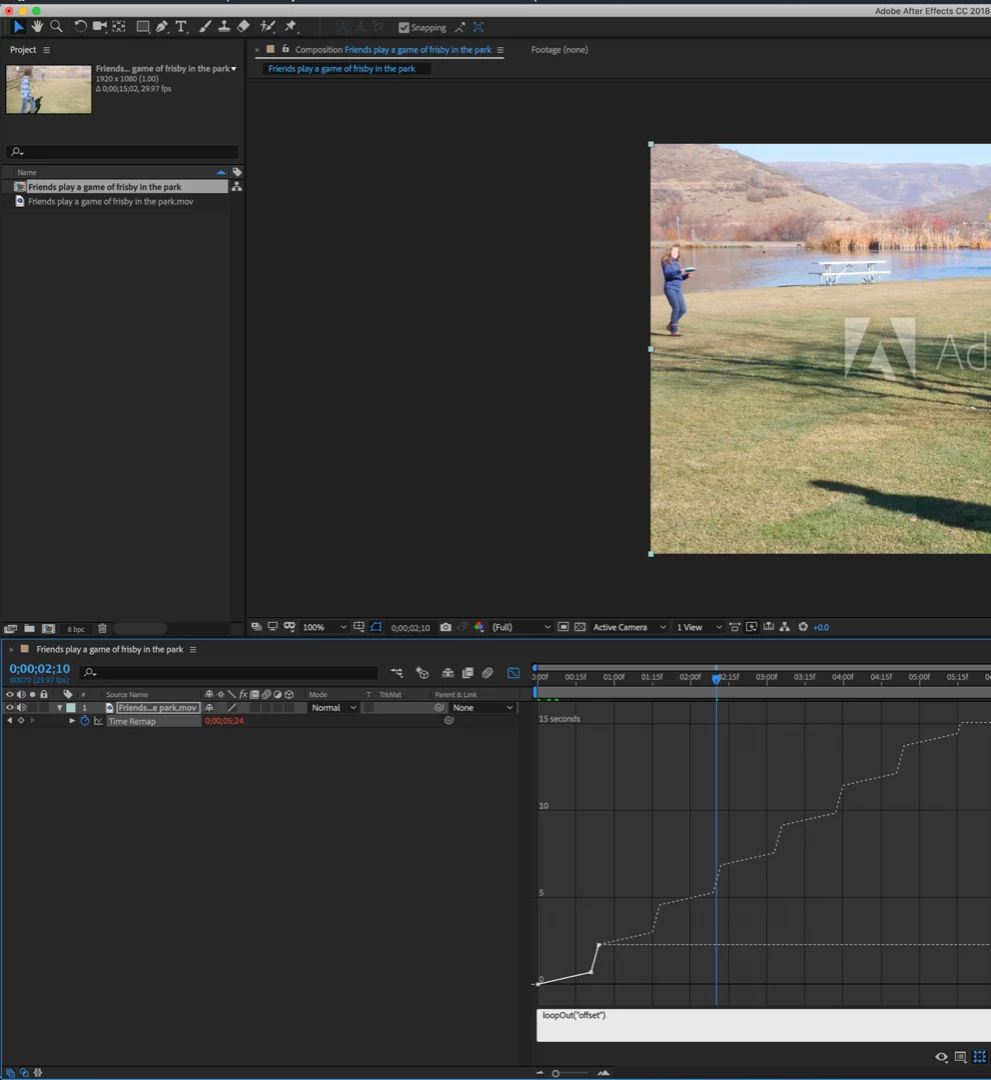Toggle the Snapping checkbox
Image resolution: width=991 pixels, height=1080 pixels.
tap(404, 28)
